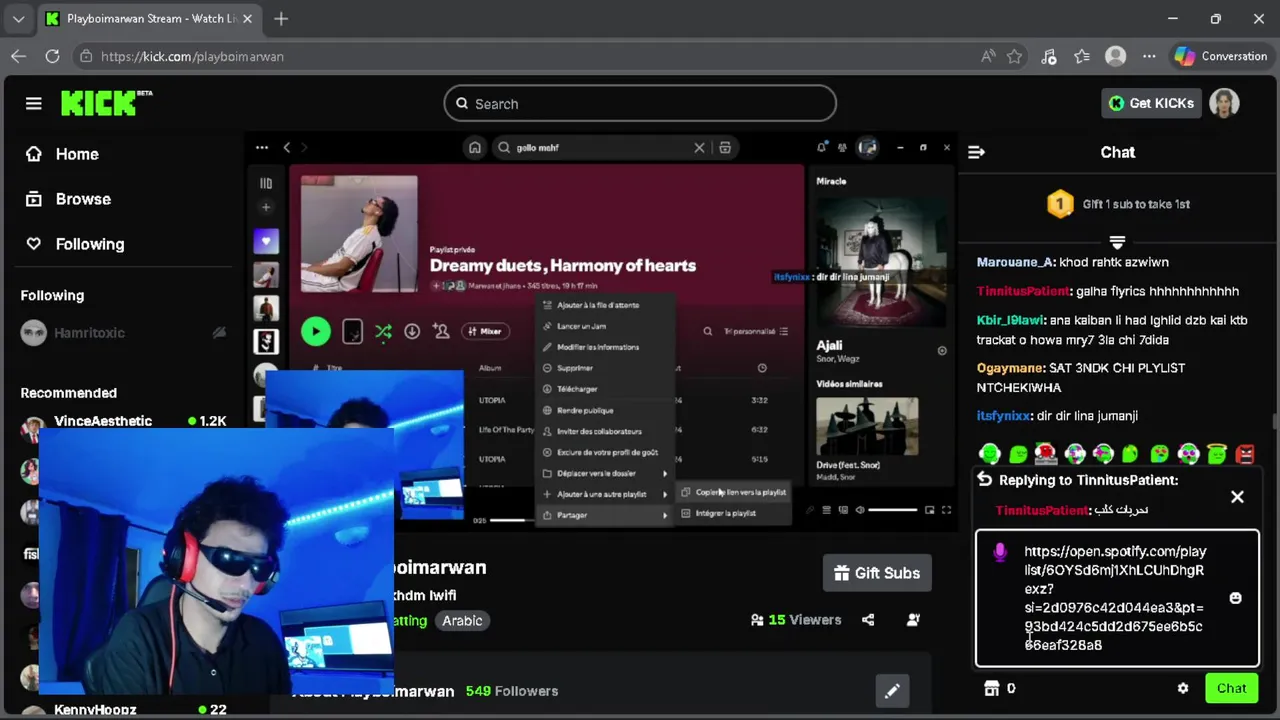Open emoji picker in chat input
Screen dimensions: 1280x720
click(1235, 598)
